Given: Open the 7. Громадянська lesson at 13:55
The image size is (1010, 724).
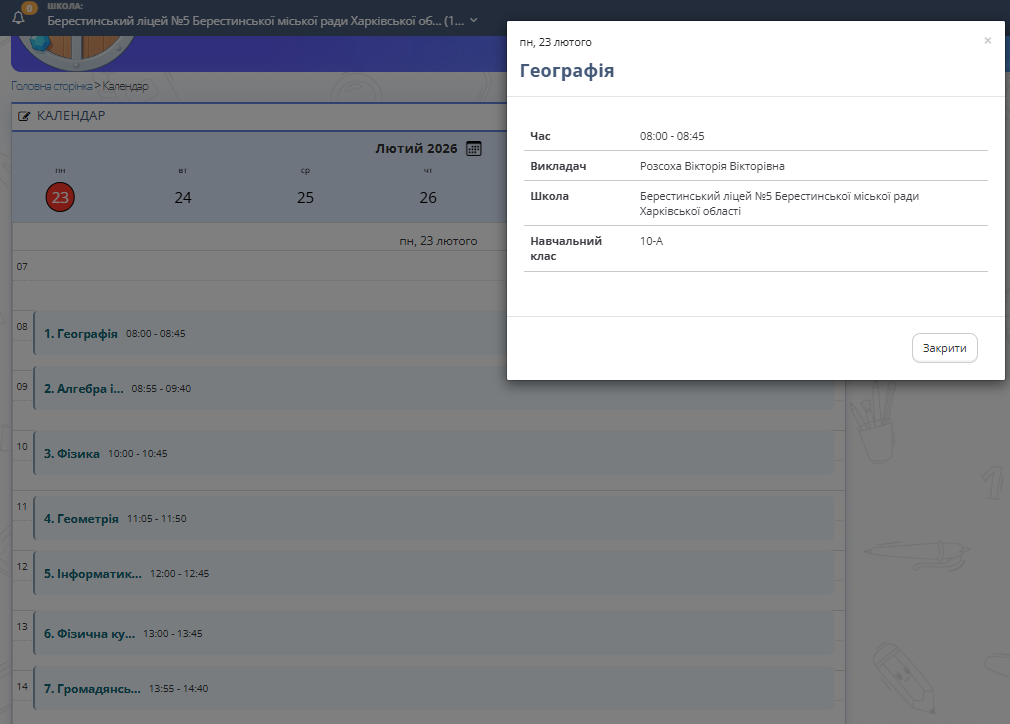Looking at the screenshot, I should coord(92,689).
